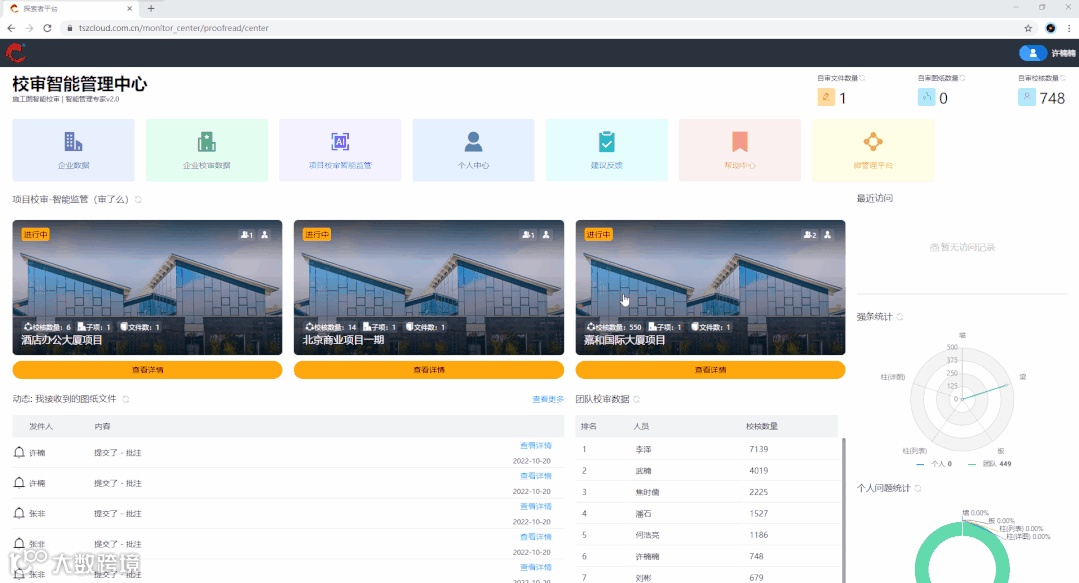Refresh the 项目校审-智能监管 section
The image size is (1079, 583).
(x=138, y=200)
